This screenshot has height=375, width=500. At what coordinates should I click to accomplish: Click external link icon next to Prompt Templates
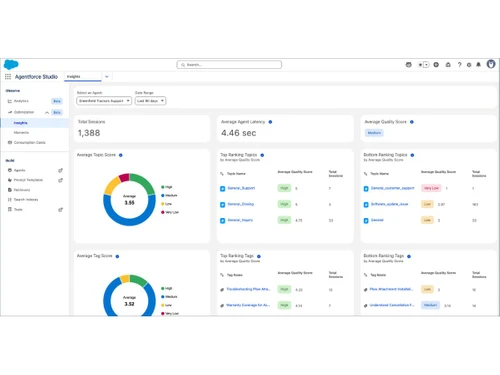pos(60,180)
